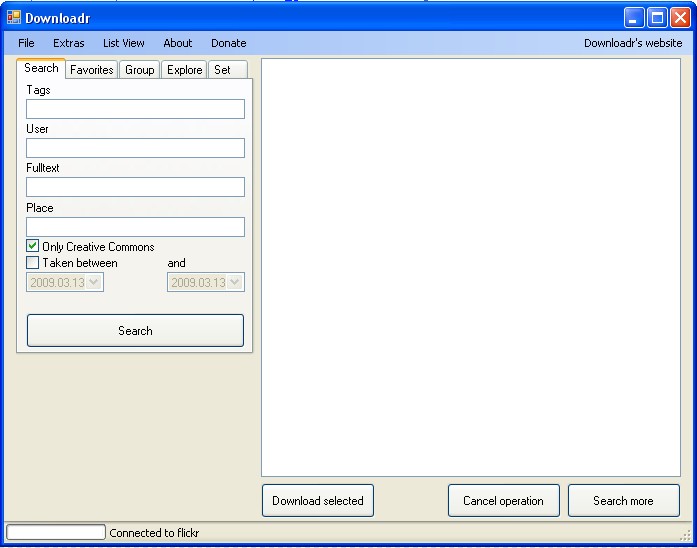The height and width of the screenshot is (548, 697).
Task: Open the Donate menu
Action: [x=228, y=43]
